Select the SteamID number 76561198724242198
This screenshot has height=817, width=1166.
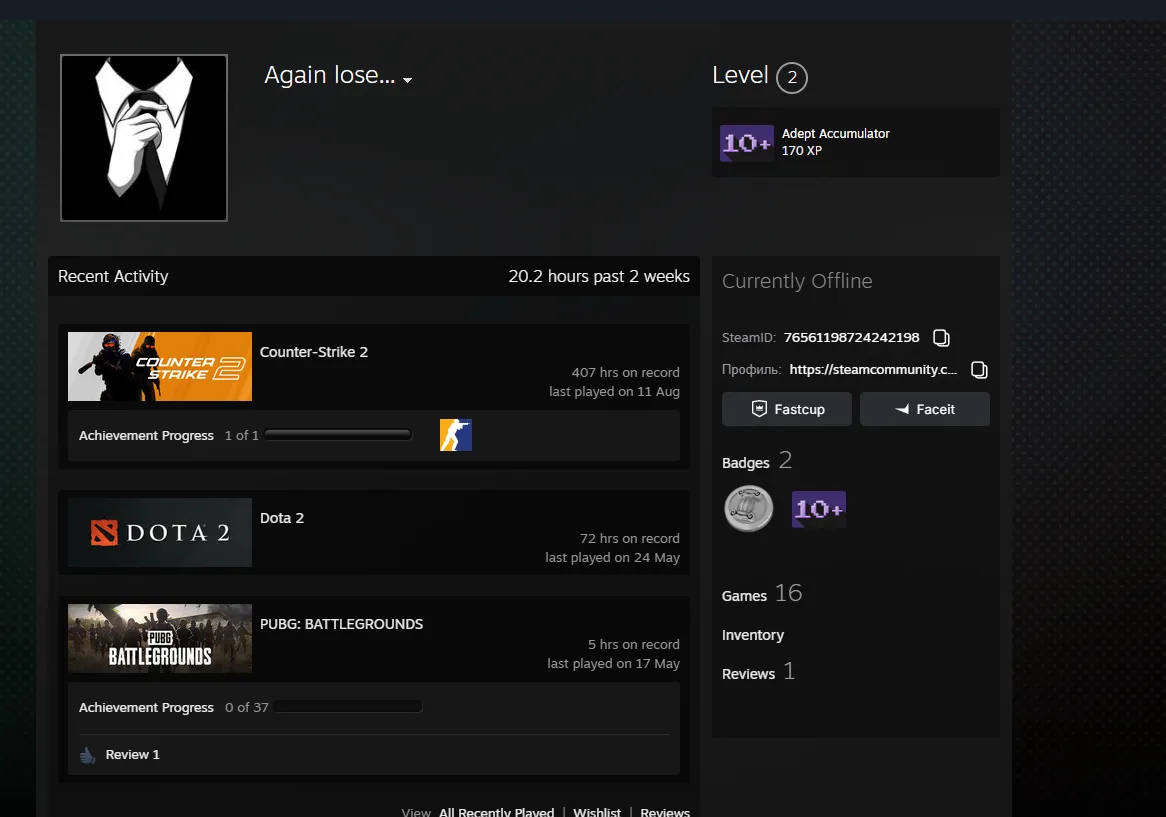pos(851,338)
